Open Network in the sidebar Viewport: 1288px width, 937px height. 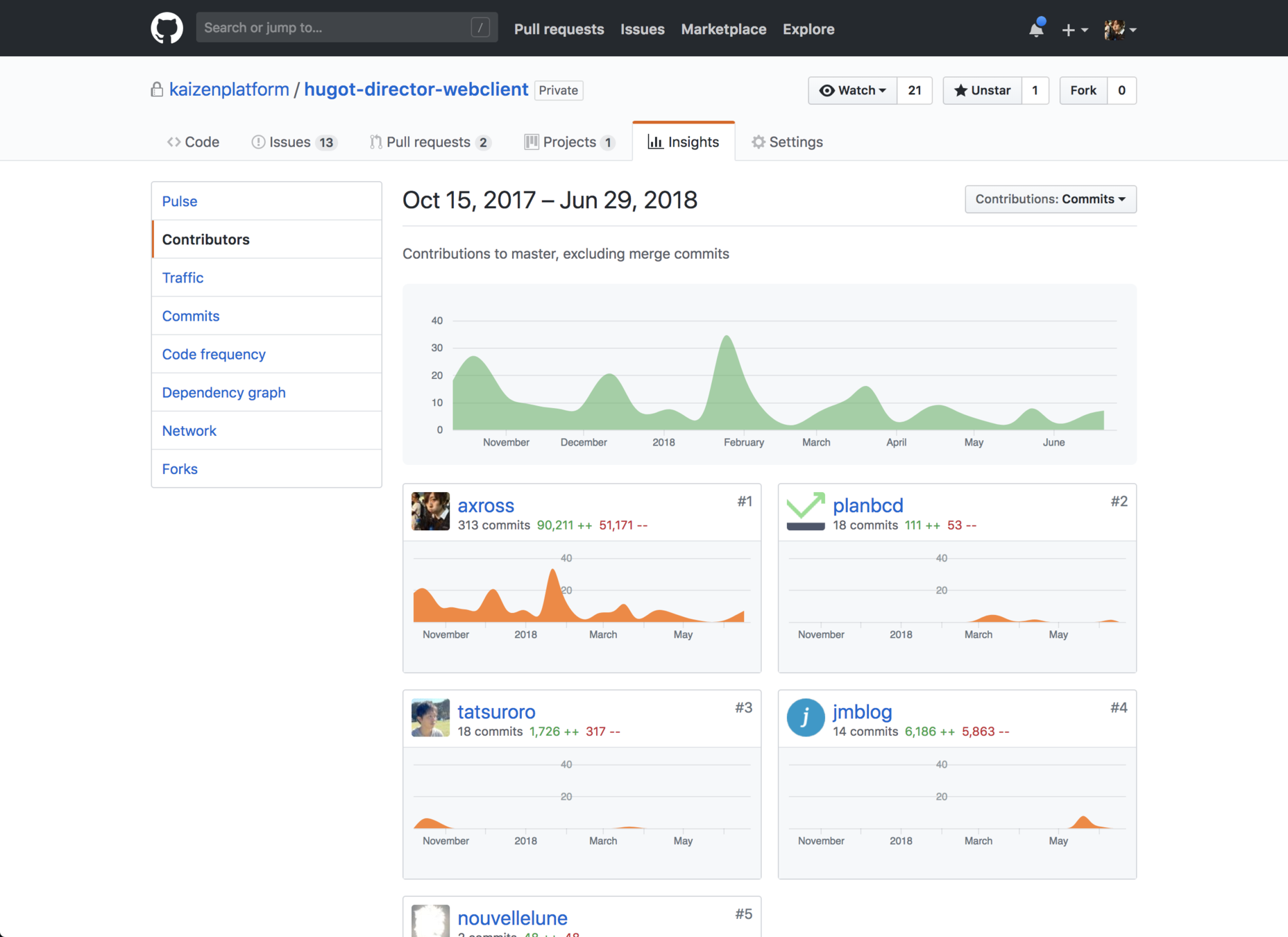266,430
